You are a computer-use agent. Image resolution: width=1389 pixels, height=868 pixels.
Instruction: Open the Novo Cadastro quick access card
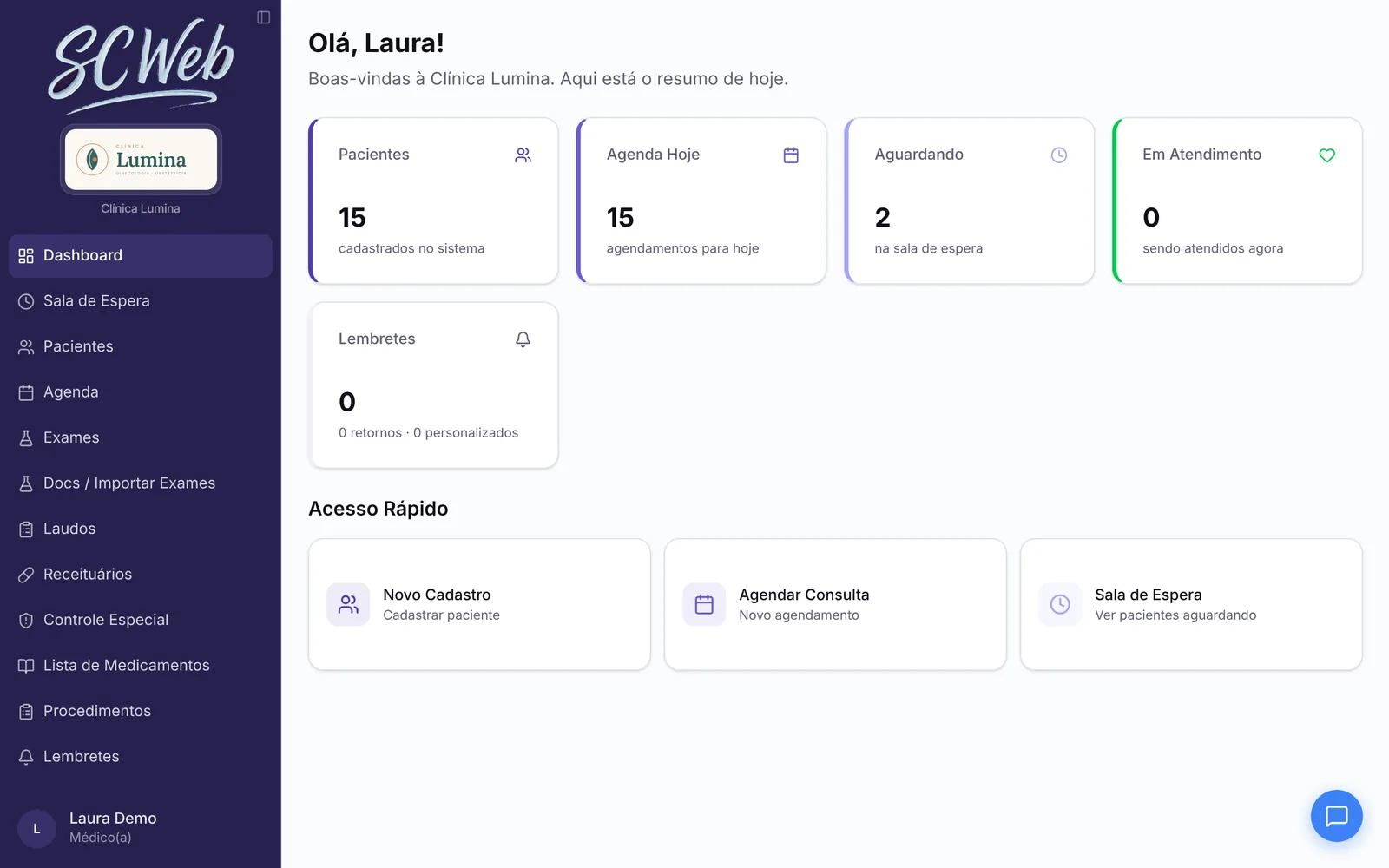pos(479,604)
